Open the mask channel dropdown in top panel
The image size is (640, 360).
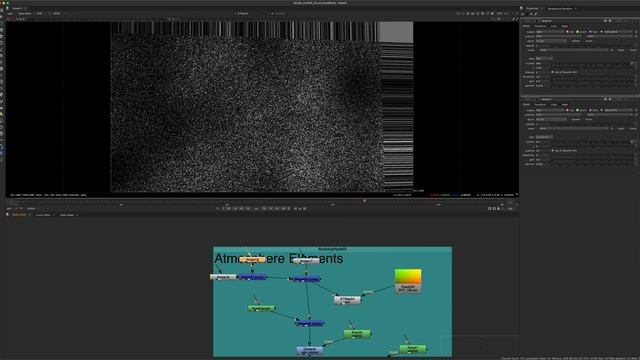[x=573, y=50]
